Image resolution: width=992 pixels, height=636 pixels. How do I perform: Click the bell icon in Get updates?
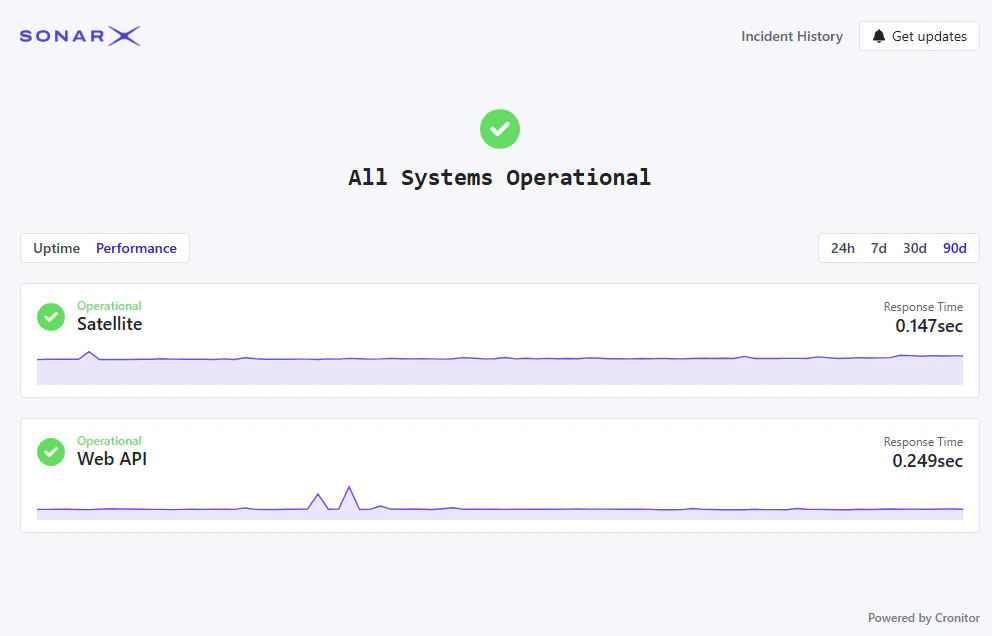(x=879, y=36)
